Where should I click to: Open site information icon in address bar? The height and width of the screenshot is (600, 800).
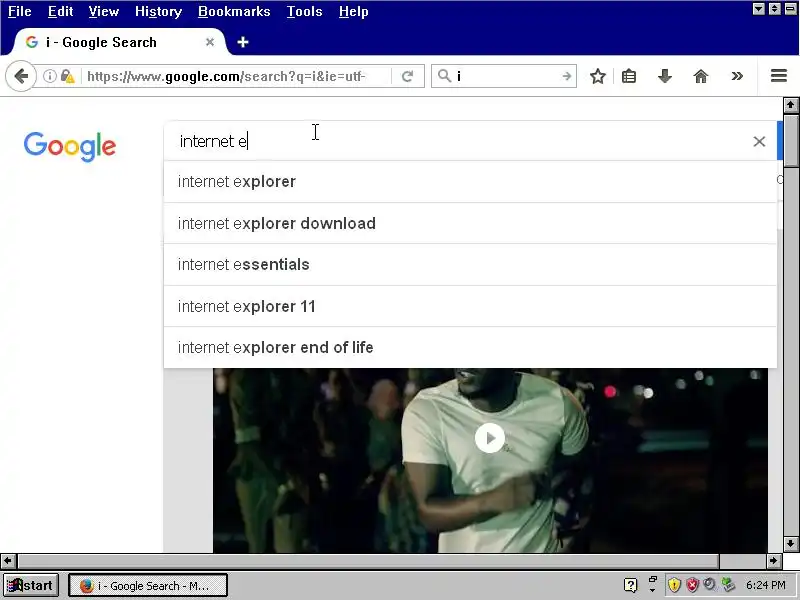tap(49, 77)
